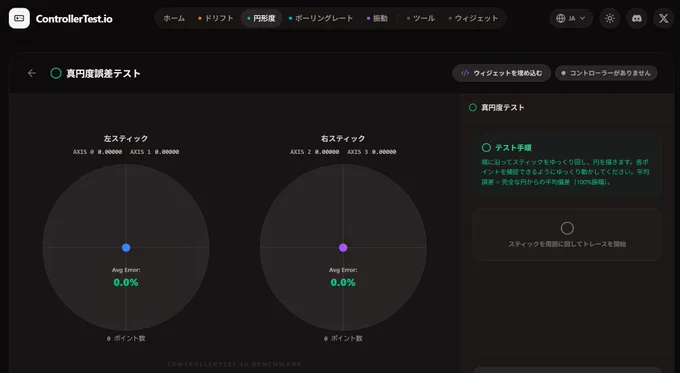
Task: Open the ポーリングレート nav item
Action: click(320, 18)
